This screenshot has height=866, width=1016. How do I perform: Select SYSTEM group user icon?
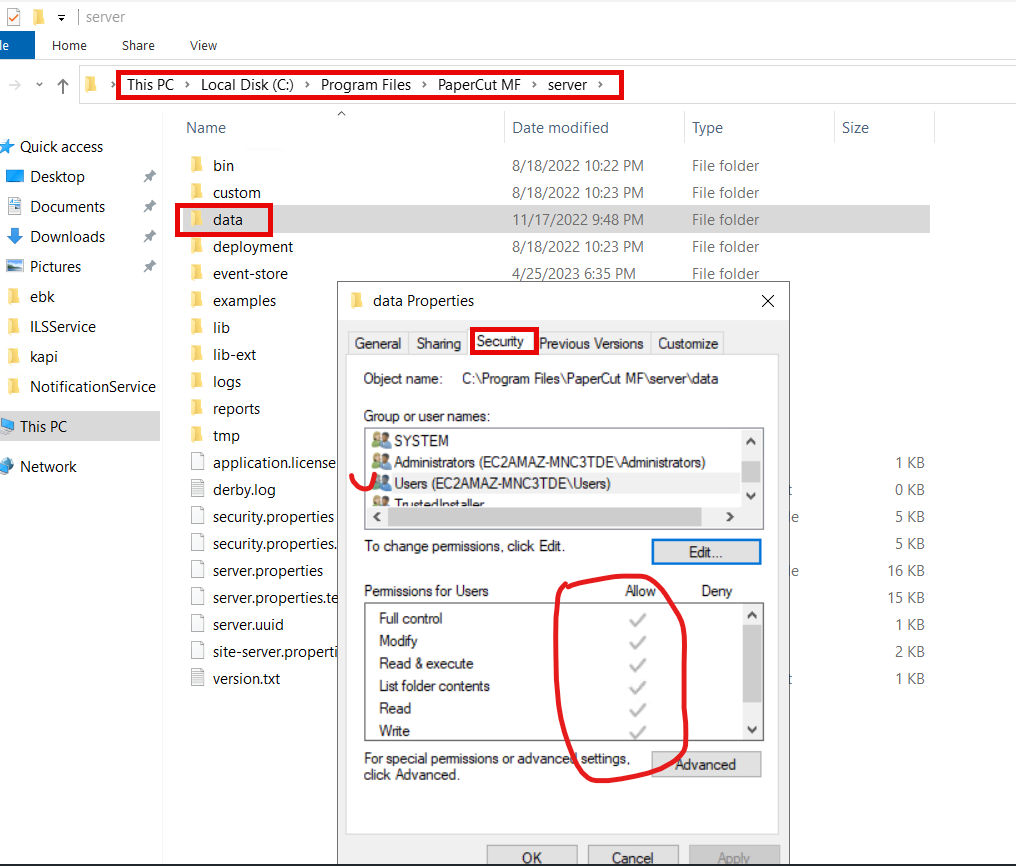pyautogui.click(x=381, y=440)
